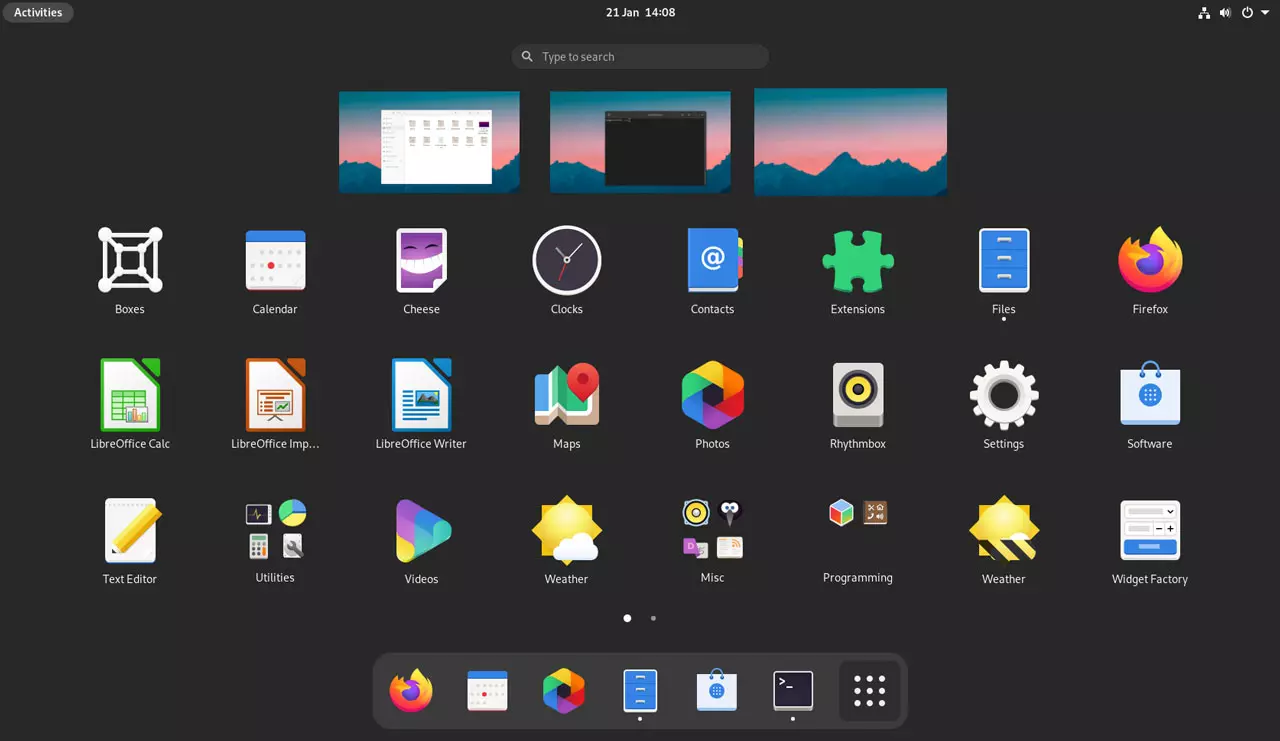The width and height of the screenshot is (1280, 741).
Task: Open the Extensions puzzle-piece app
Action: 858,261
